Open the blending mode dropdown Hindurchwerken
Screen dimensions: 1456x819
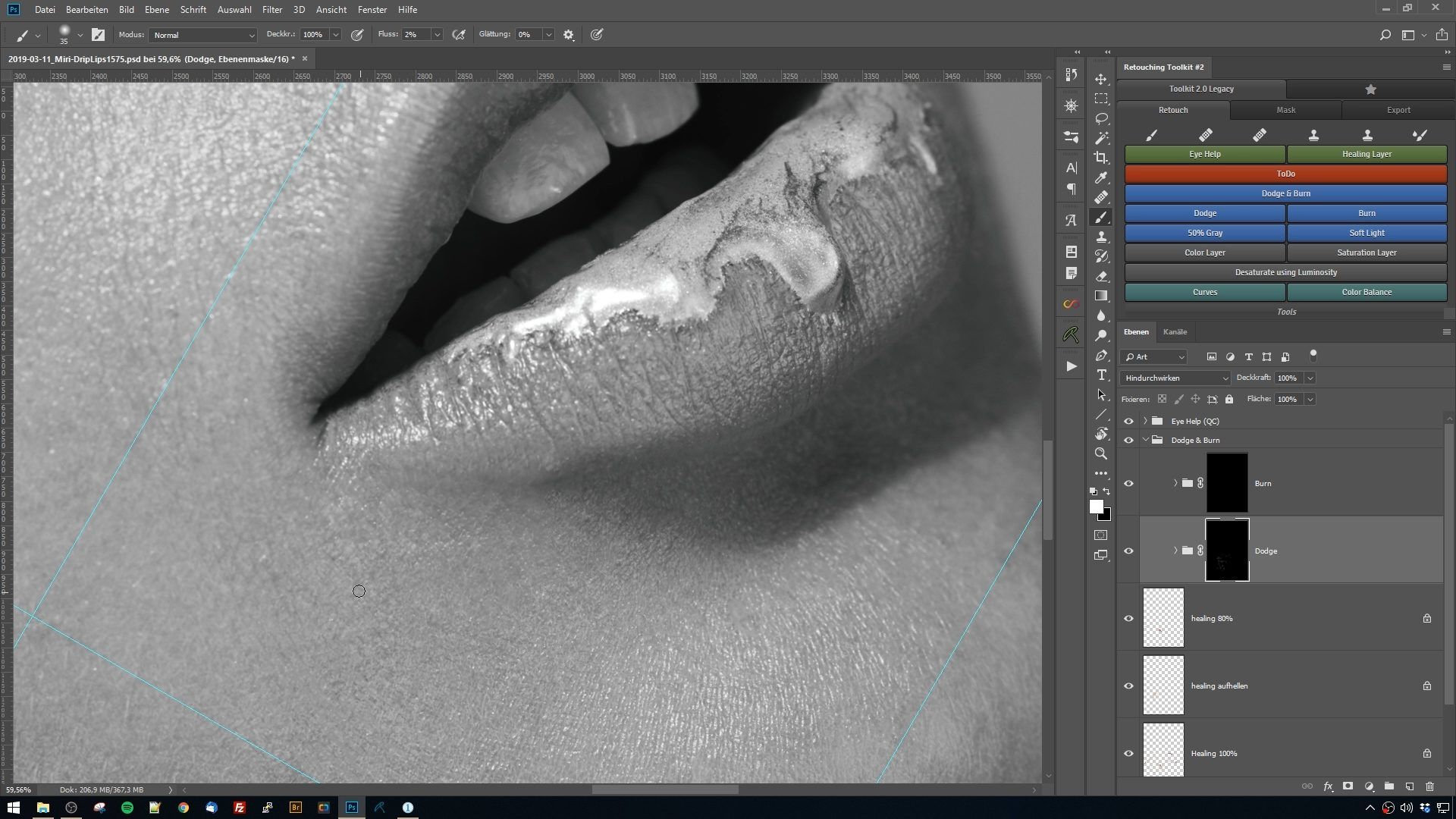tap(1175, 377)
